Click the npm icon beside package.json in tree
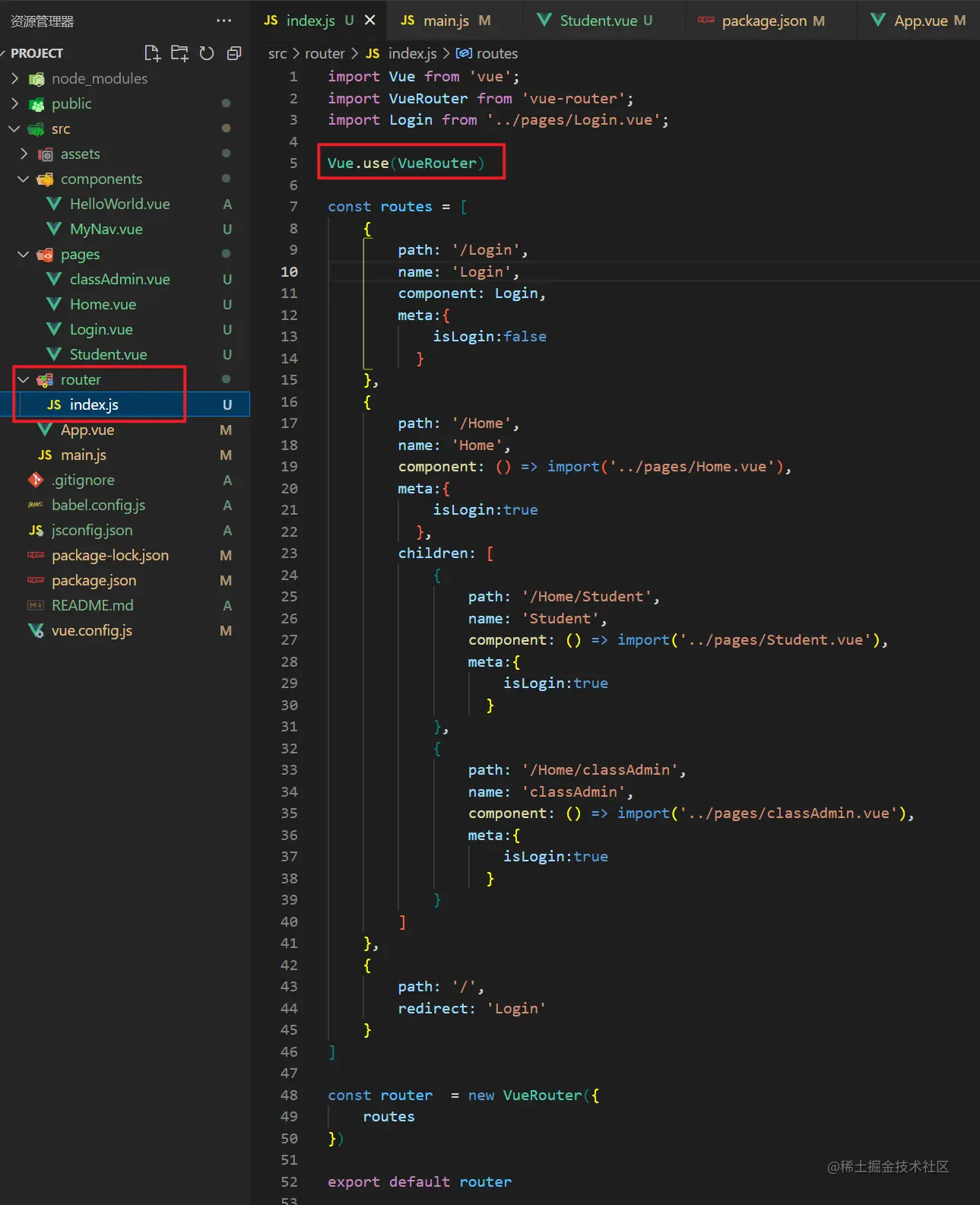Screen dimensions: 980x1205 (x=36, y=580)
